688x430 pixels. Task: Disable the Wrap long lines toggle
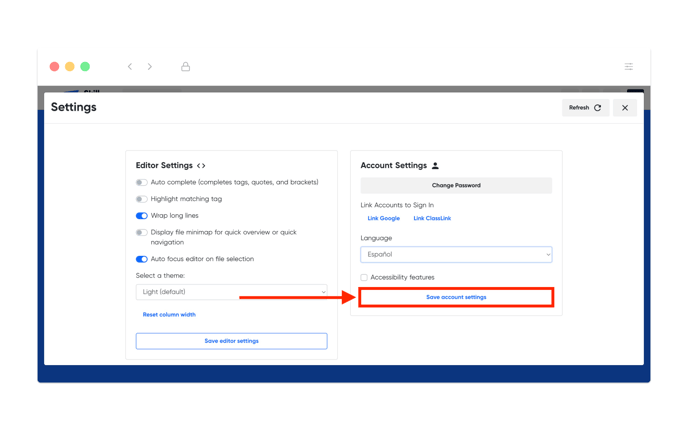click(141, 216)
